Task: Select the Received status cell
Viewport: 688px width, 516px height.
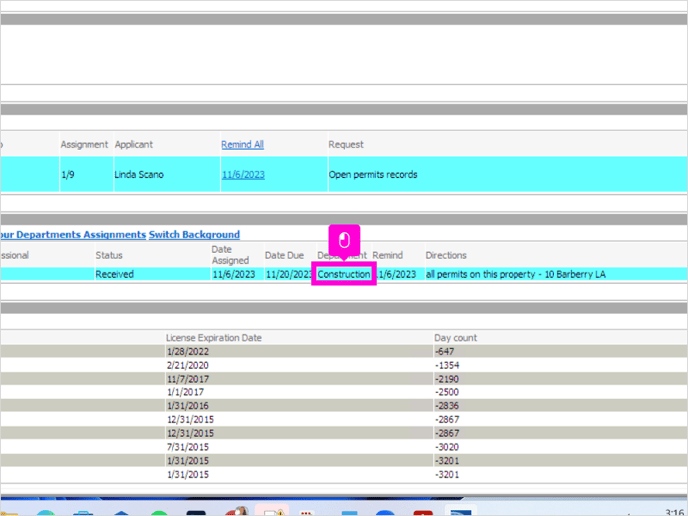Action: click(x=115, y=274)
